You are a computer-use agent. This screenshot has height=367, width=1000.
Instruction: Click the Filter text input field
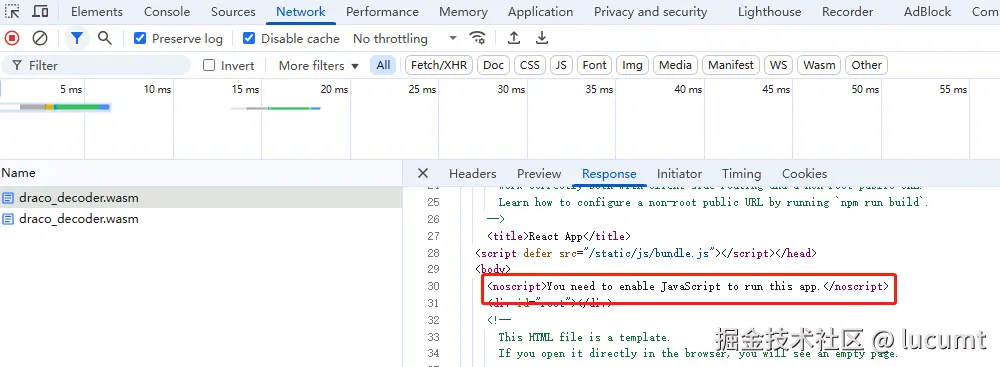(x=96, y=65)
